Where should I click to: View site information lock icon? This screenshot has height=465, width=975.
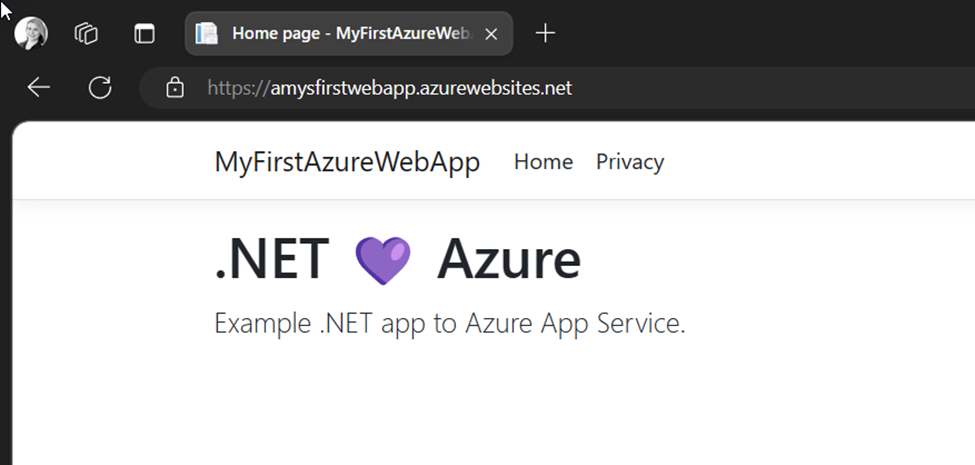coord(175,88)
